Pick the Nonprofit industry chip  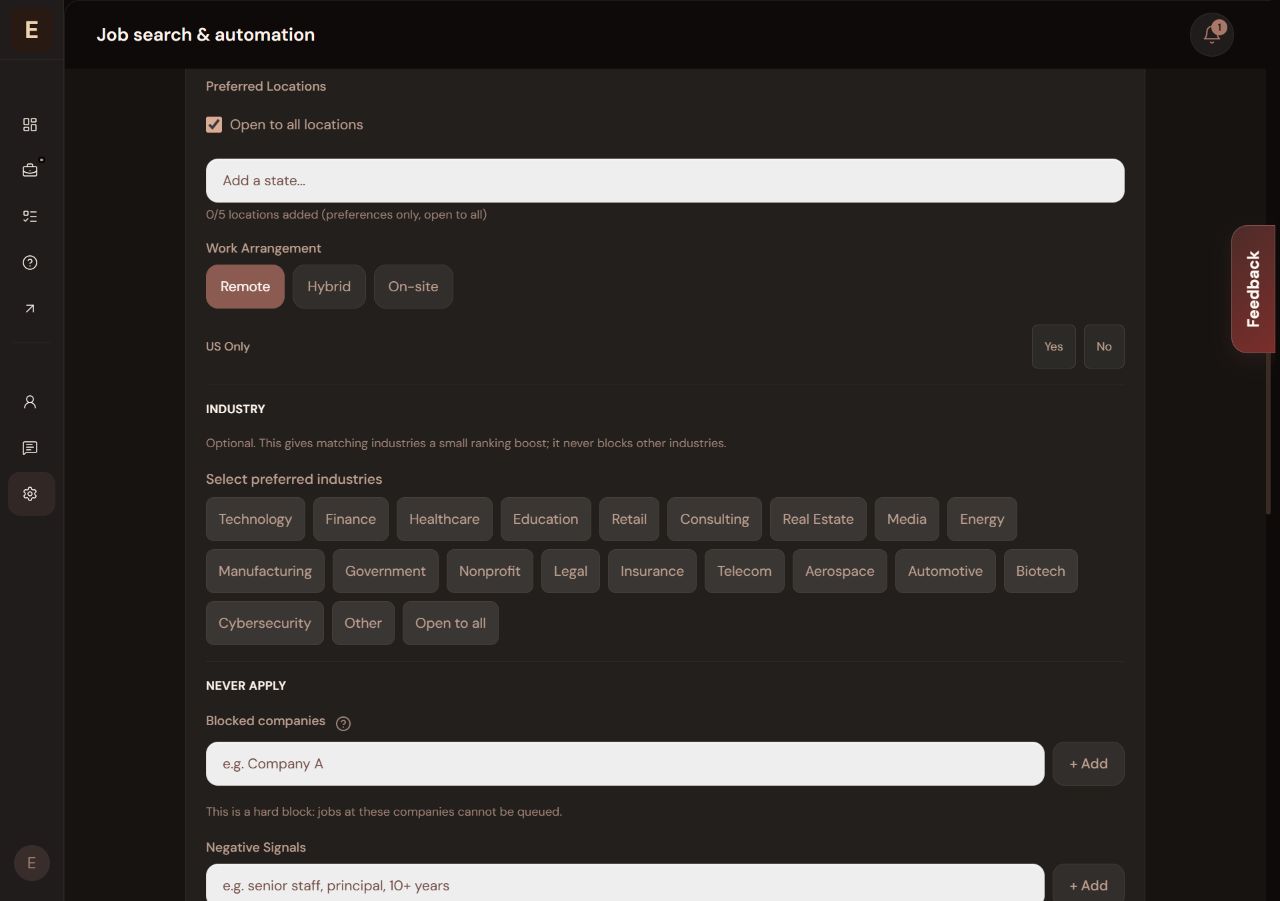tap(490, 571)
